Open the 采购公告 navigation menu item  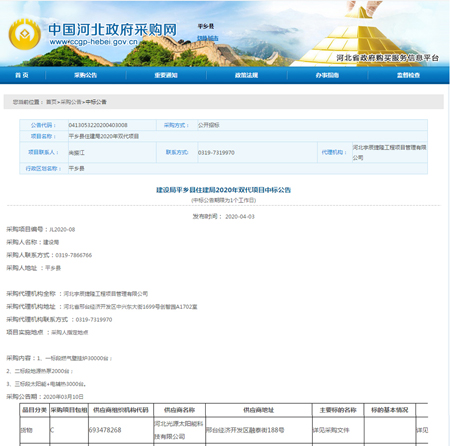coord(85,75)
